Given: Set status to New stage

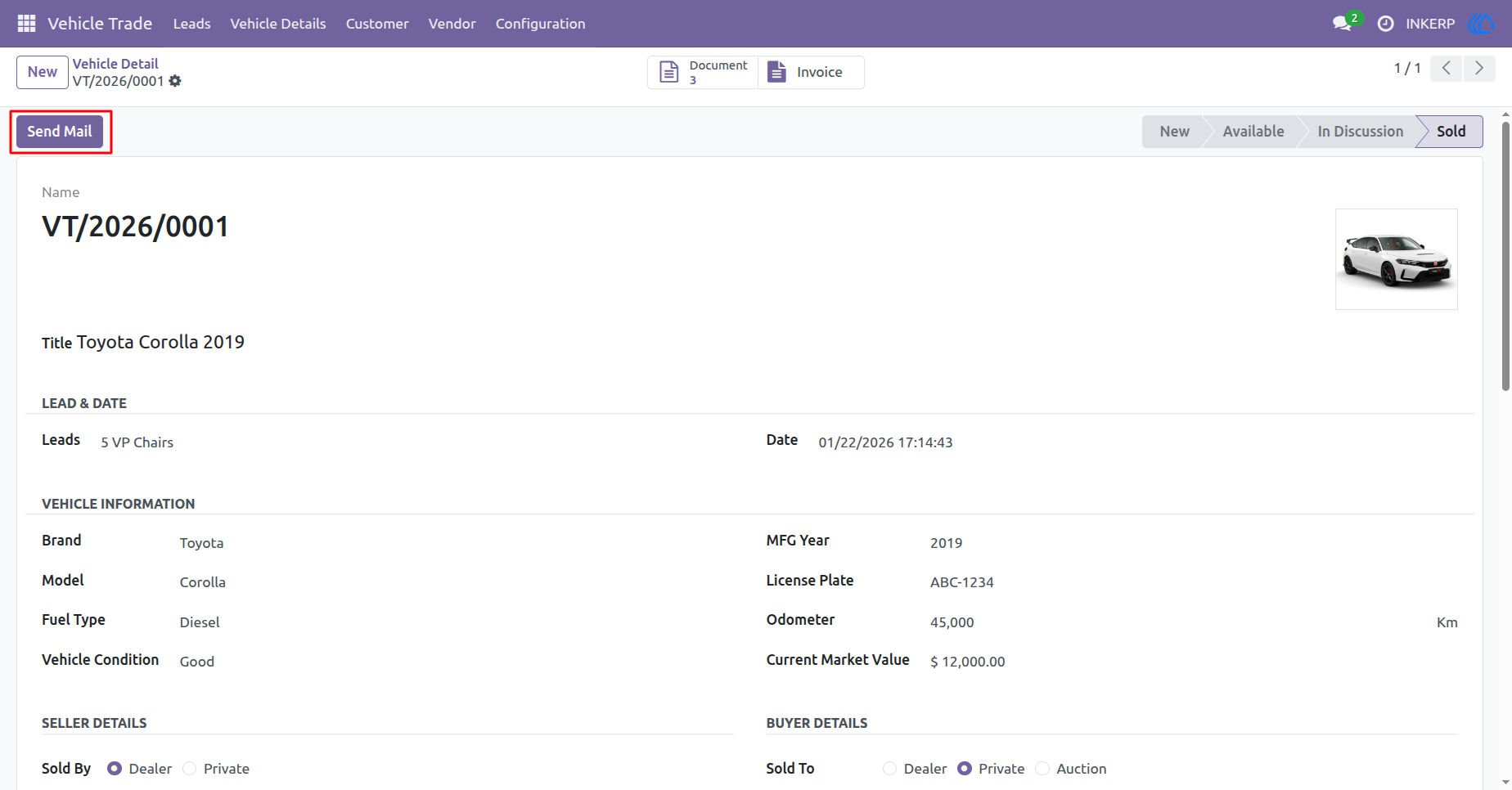Looking at the screenshot, I should (x=1174, y=132).
